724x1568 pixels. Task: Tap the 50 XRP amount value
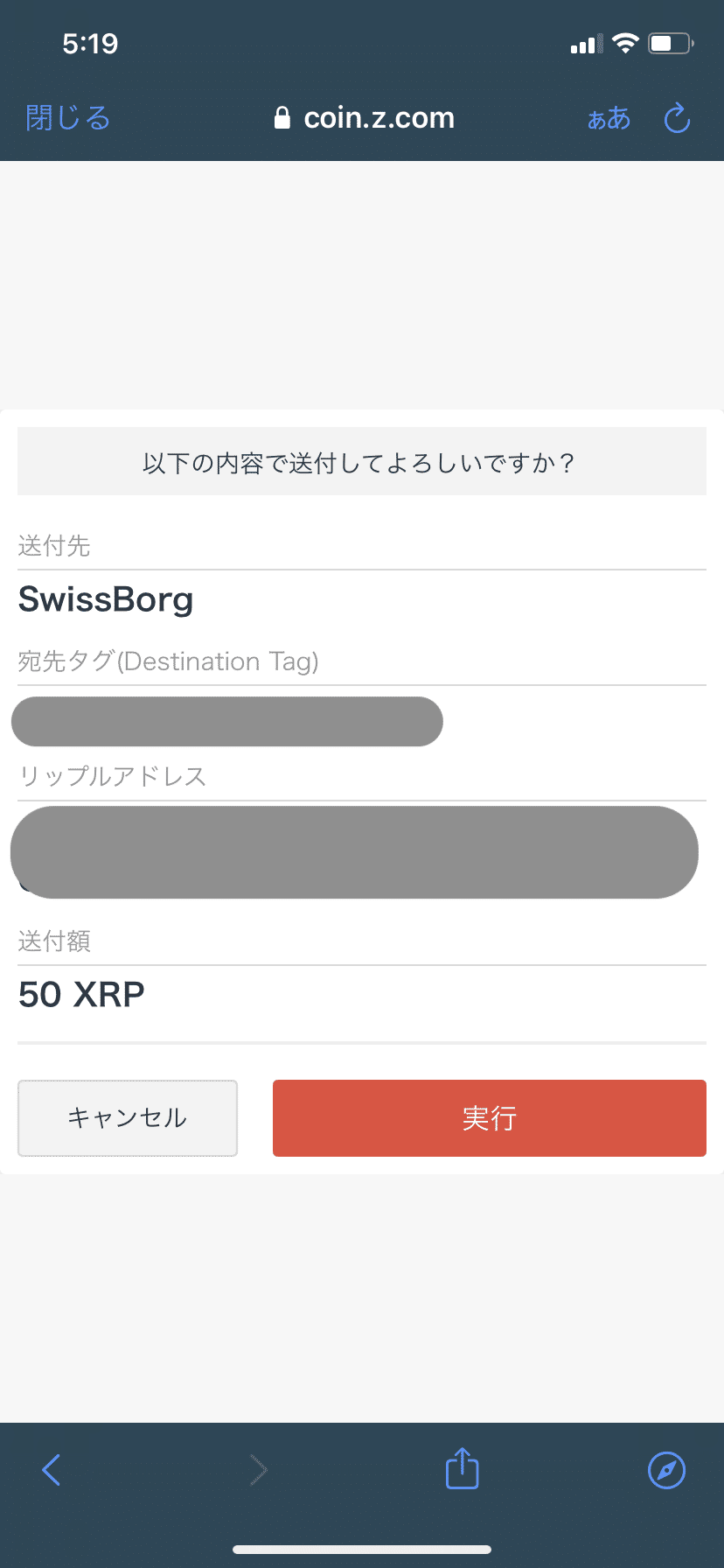tap(81, 994)
